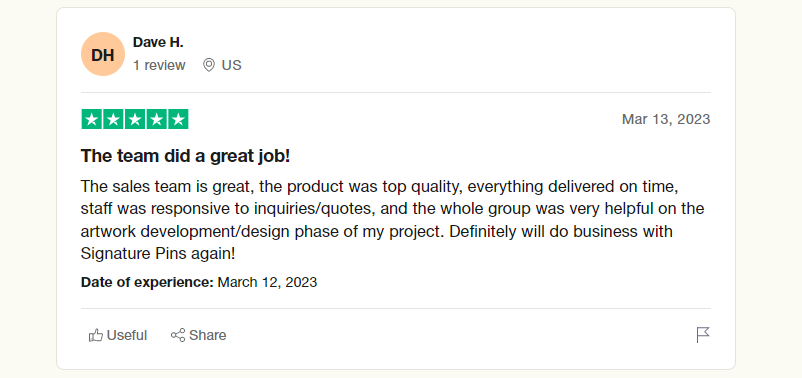Click the review body paragraph text

[392, 220]
